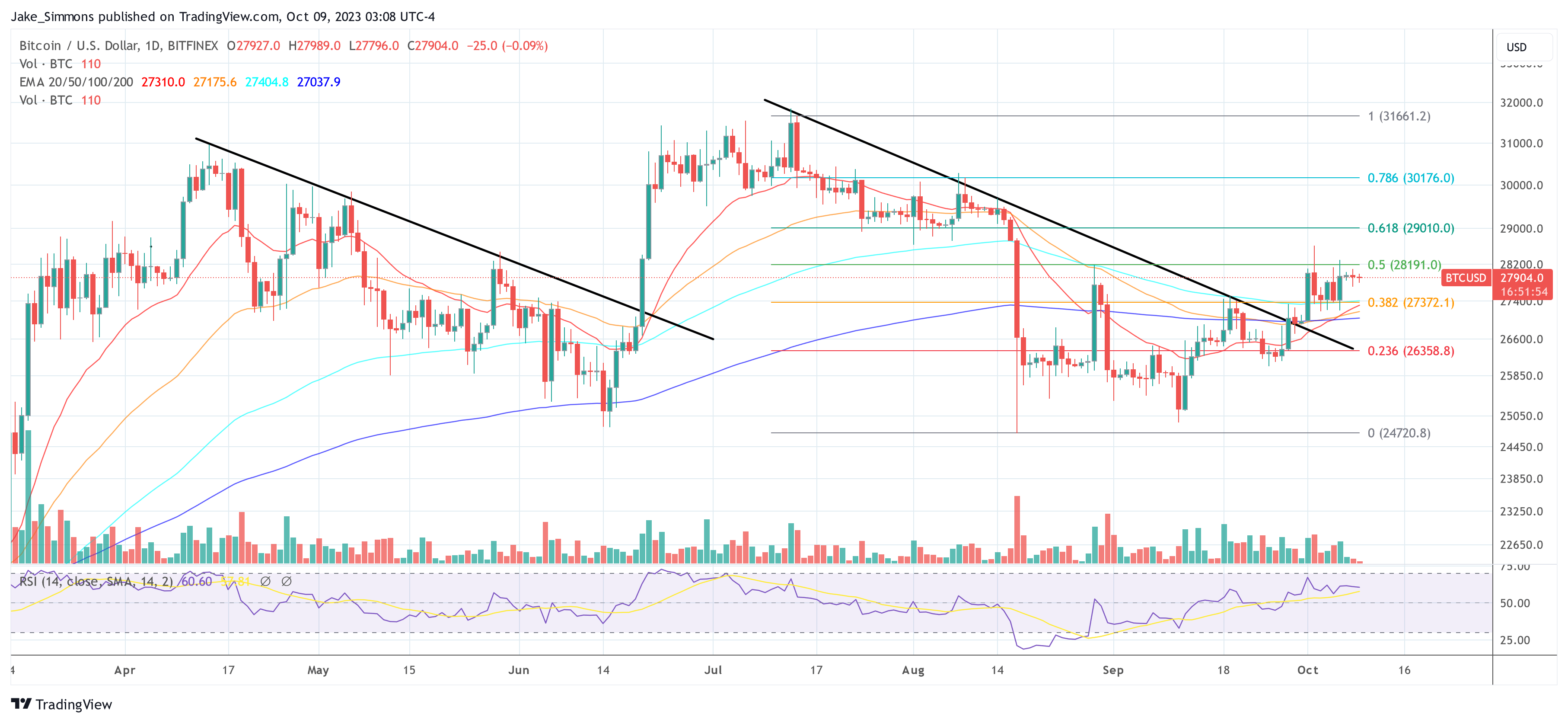1568x723 pixels.
Task: Click the 25050.0 price axis label
Action: [1521, 416]
